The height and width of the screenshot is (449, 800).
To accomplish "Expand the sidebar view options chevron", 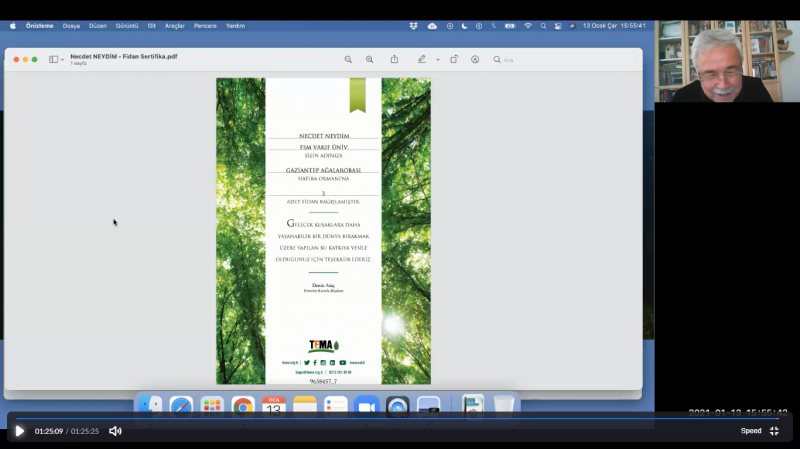I will [63, 59].
